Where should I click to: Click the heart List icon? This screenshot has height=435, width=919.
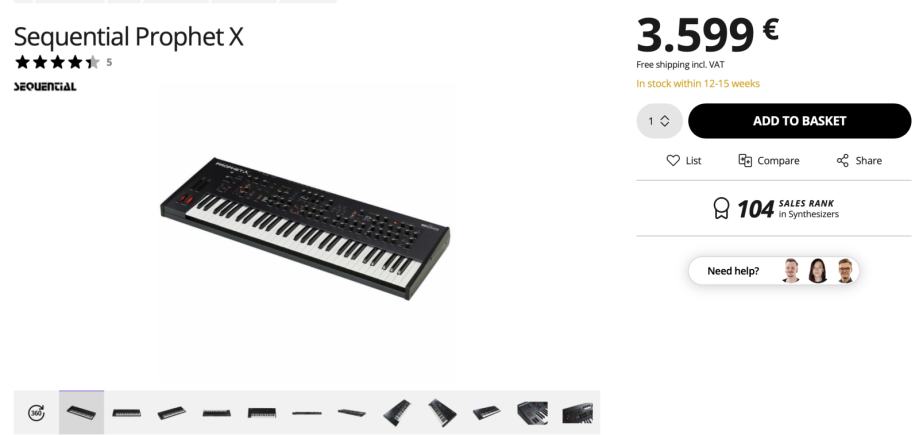point(673,160)
